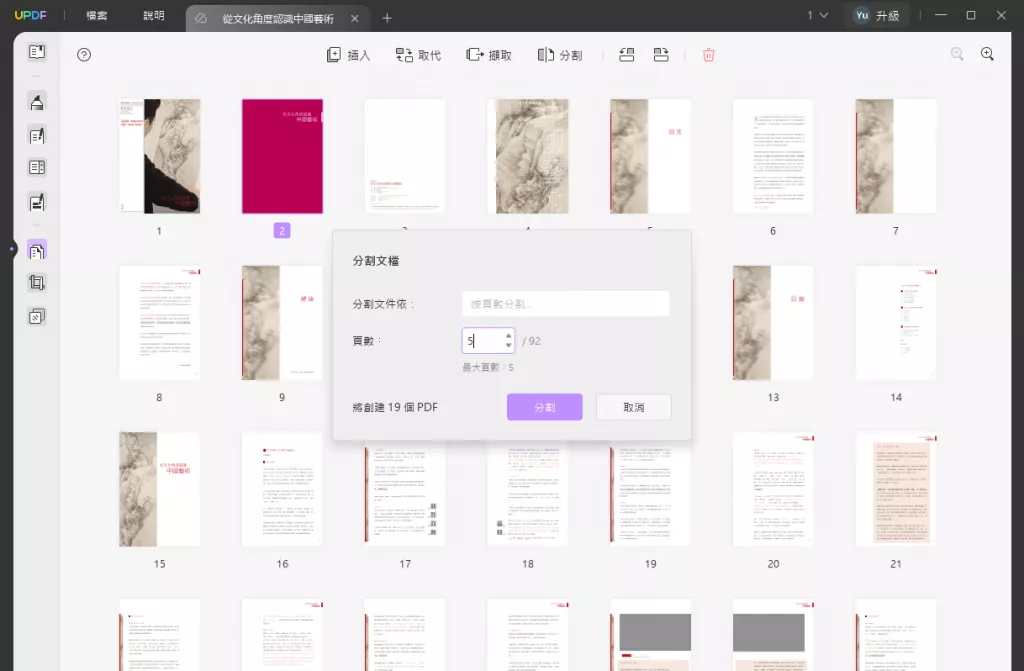The height and width of the screenshot is (671, 1024).
Task: Zoom out thumbnails with minus magnifier
Action: click(957, 54)
